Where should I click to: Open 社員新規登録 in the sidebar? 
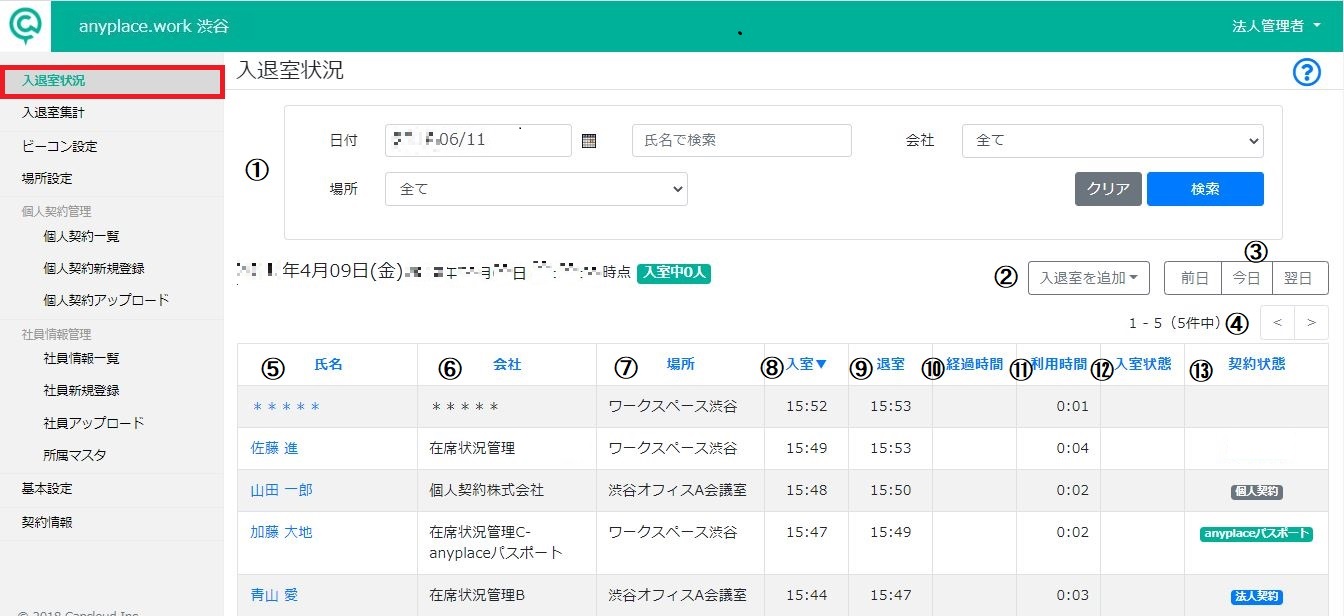[82, 390]
